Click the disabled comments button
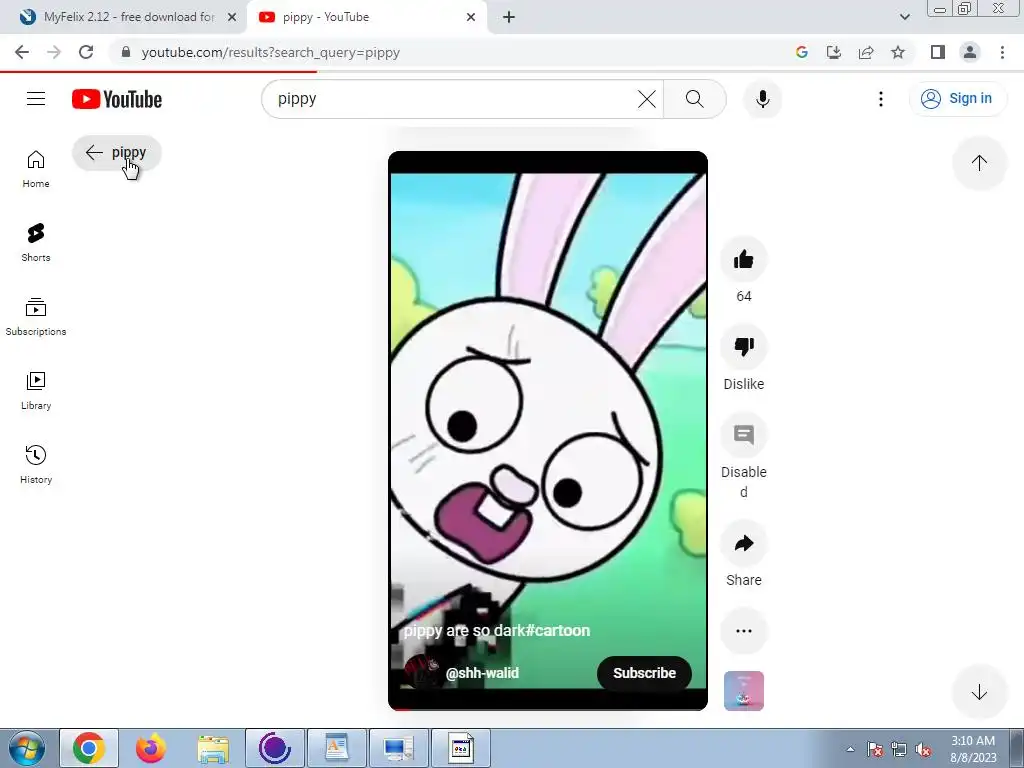Screen dimensions: 1024x768 (x=743, y=435)
